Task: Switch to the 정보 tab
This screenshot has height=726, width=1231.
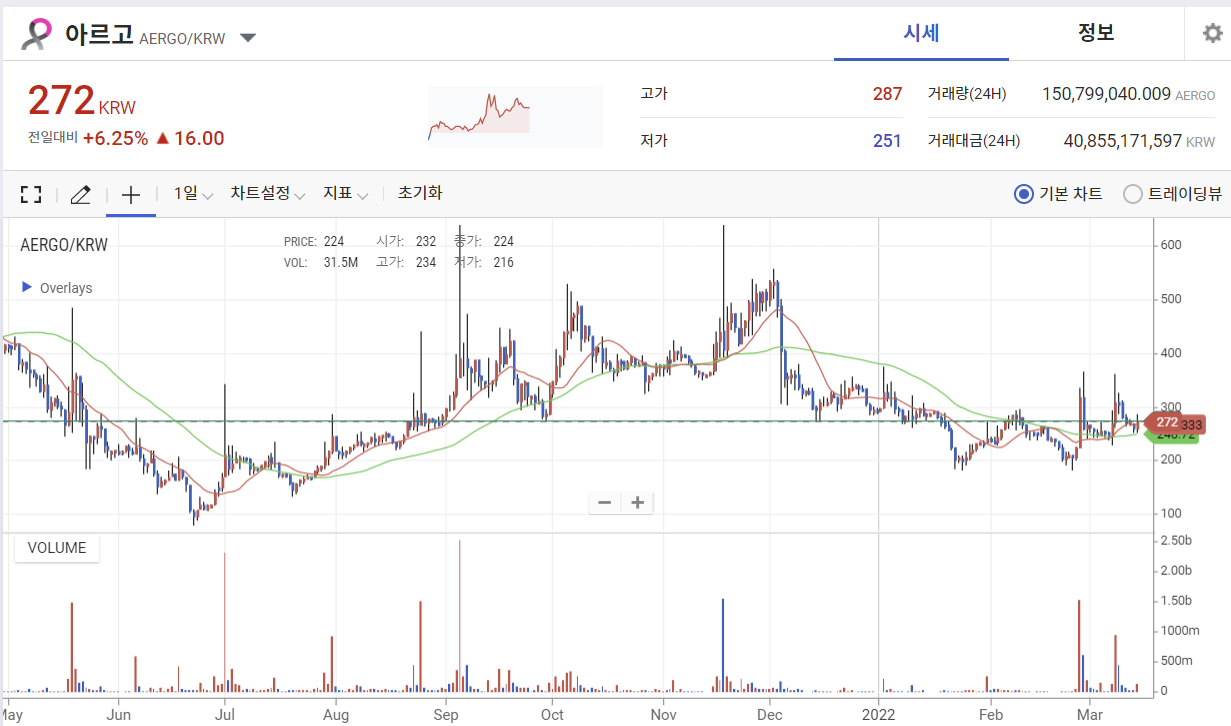Action: click(x=1096, y=32)
